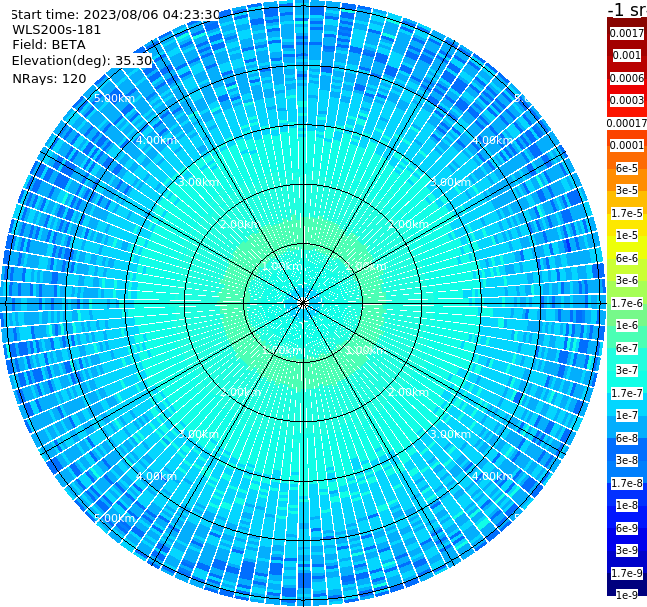Click the 3.00km range label in lower-right quadrant
647x607 pixels.
click(450, 434)
